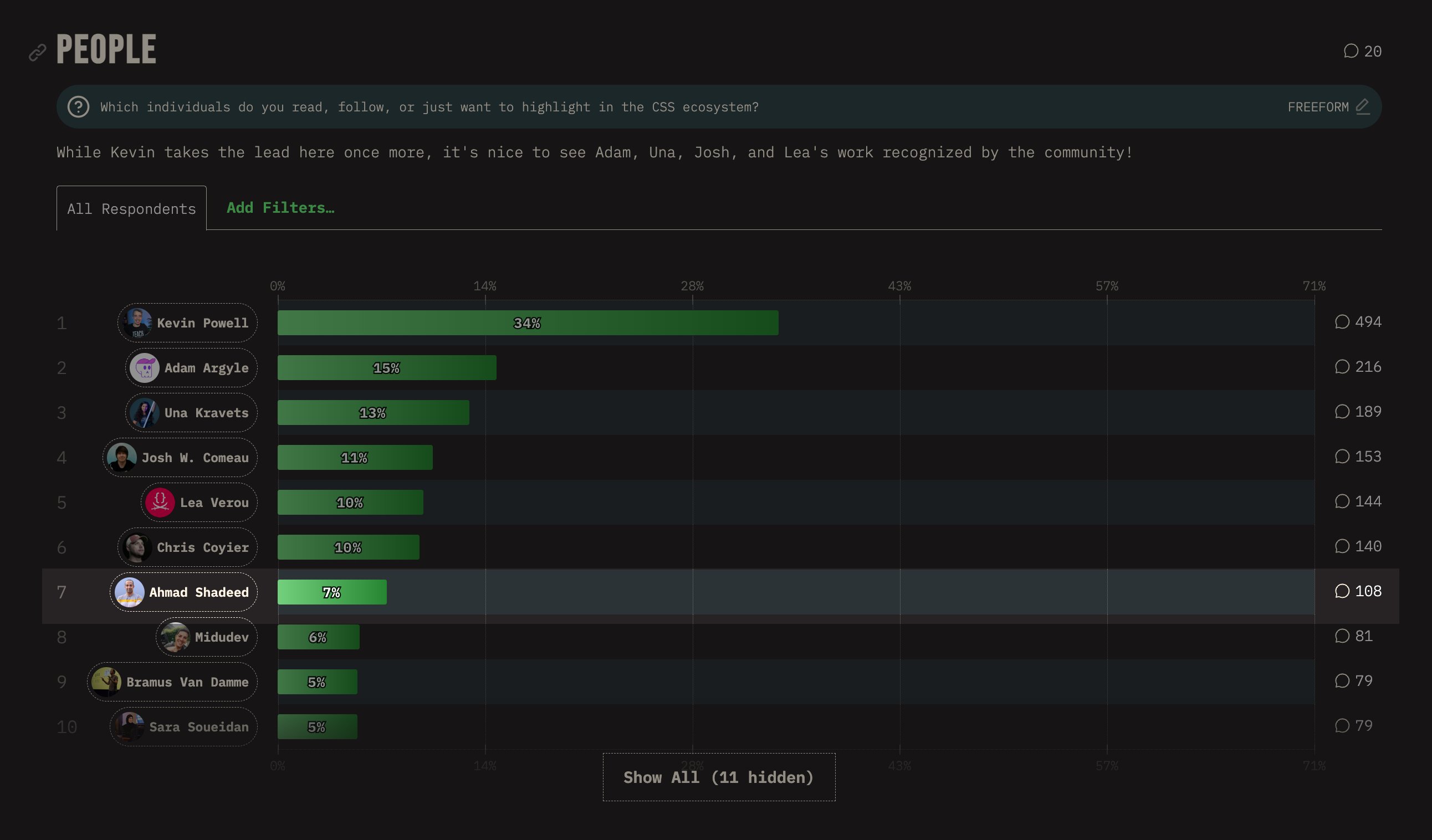1432x840 pixels.
Task: Click Lea Verou's red avatar
Action: click(x=160, y=503)
